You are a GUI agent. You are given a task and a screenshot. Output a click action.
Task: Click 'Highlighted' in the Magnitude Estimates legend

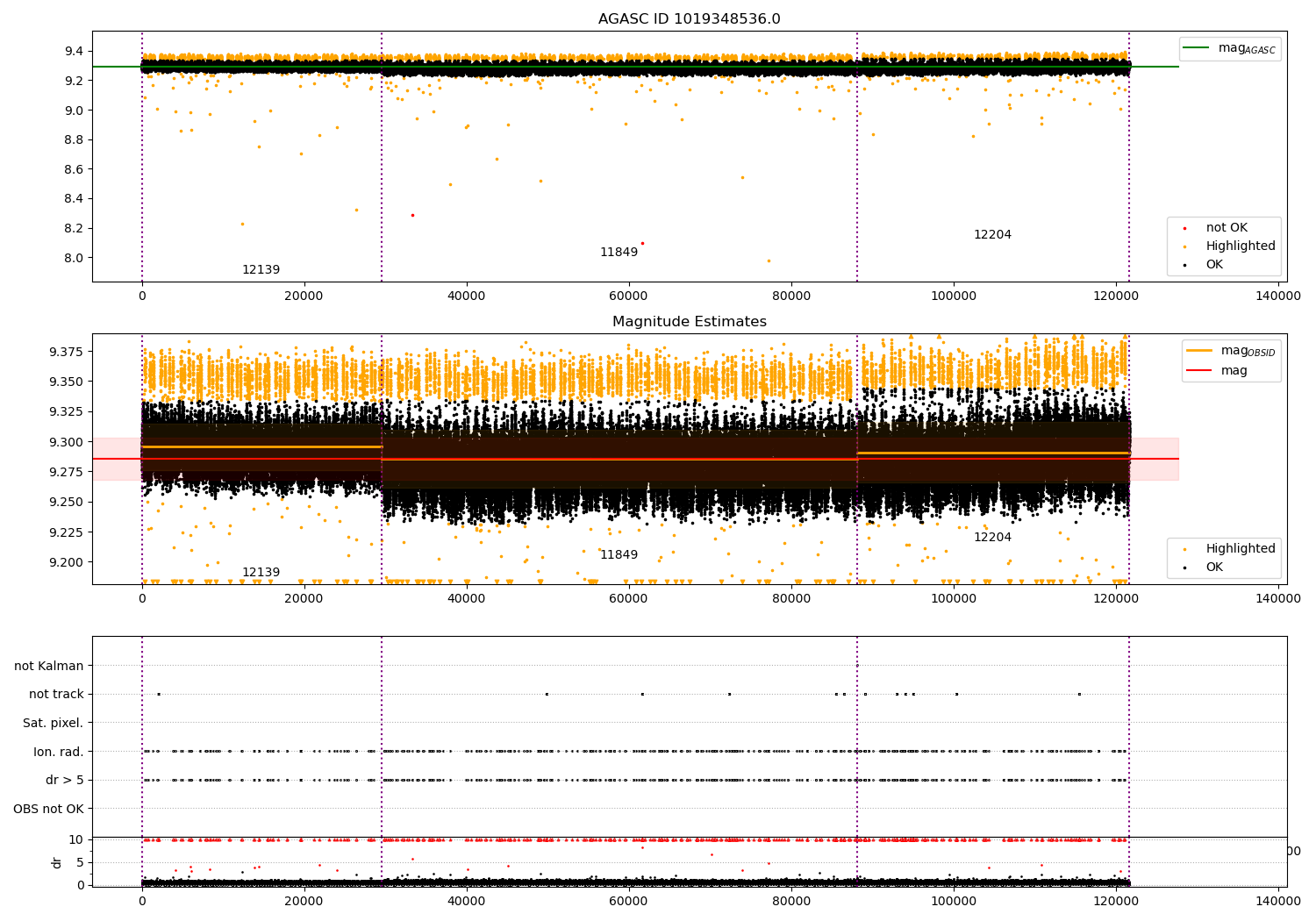pos(1241,549)
